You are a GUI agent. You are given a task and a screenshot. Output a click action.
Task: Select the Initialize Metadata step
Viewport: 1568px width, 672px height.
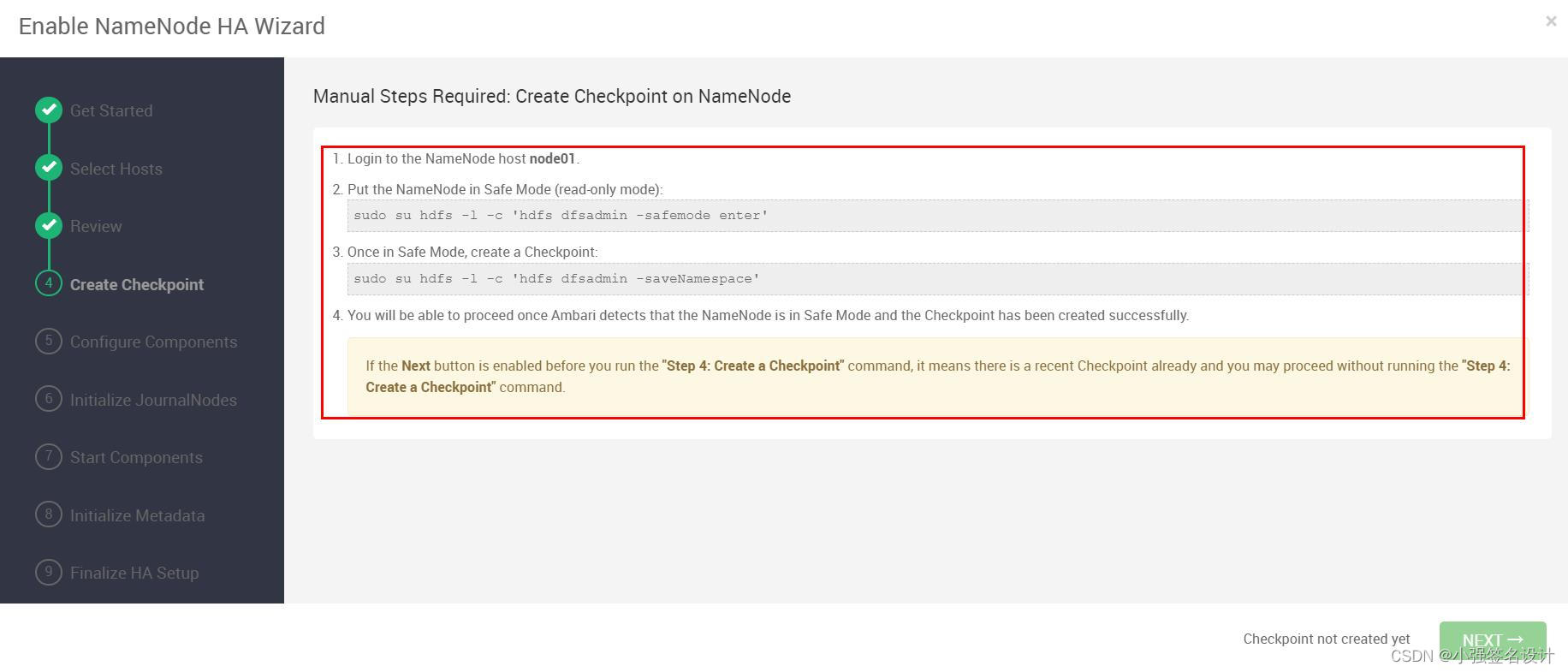[x=138, y=515]
